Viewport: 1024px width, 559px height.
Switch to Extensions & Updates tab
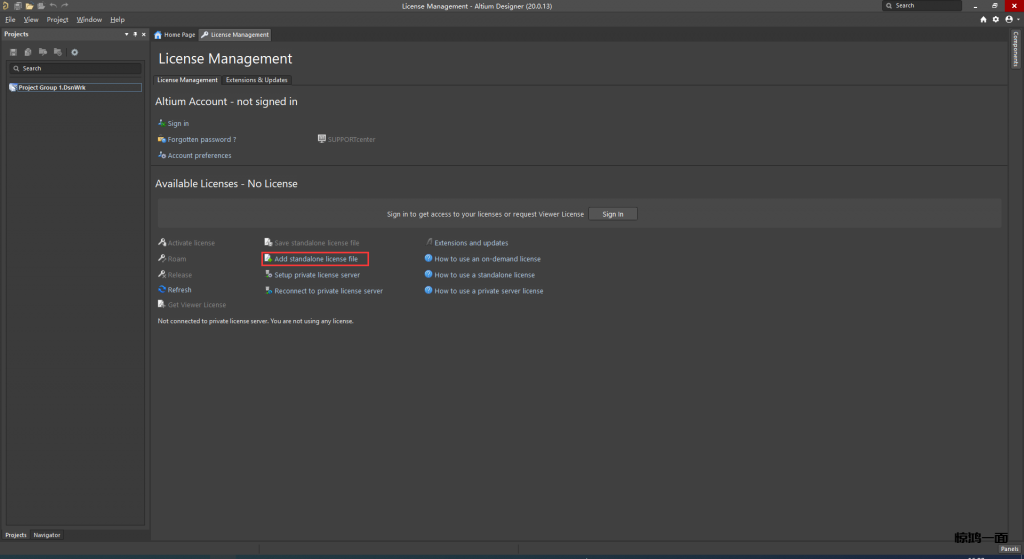coord(257,80)
